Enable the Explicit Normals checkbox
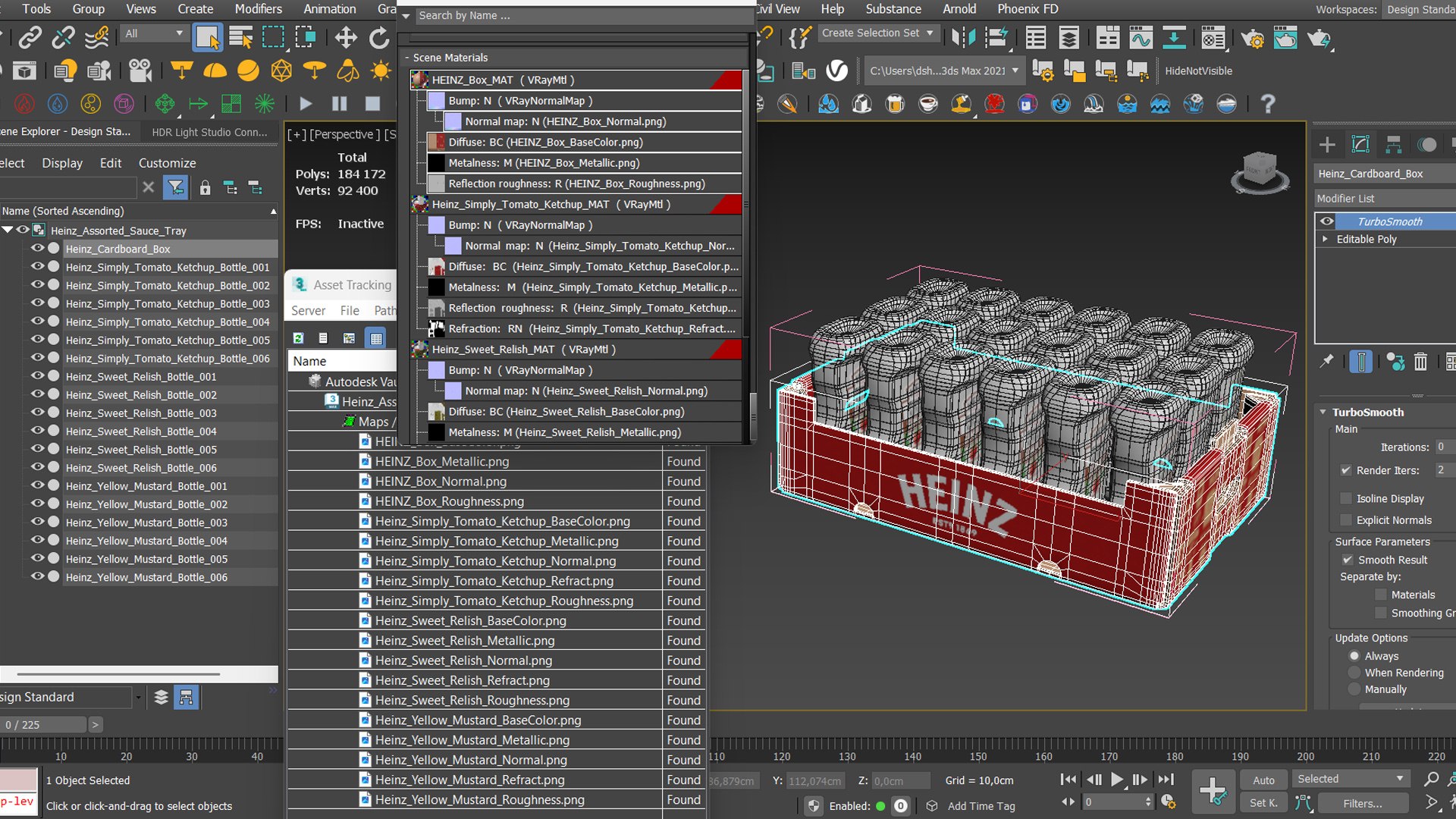Viewport: 1456px width, 819px height. (x=1346, y=519)
